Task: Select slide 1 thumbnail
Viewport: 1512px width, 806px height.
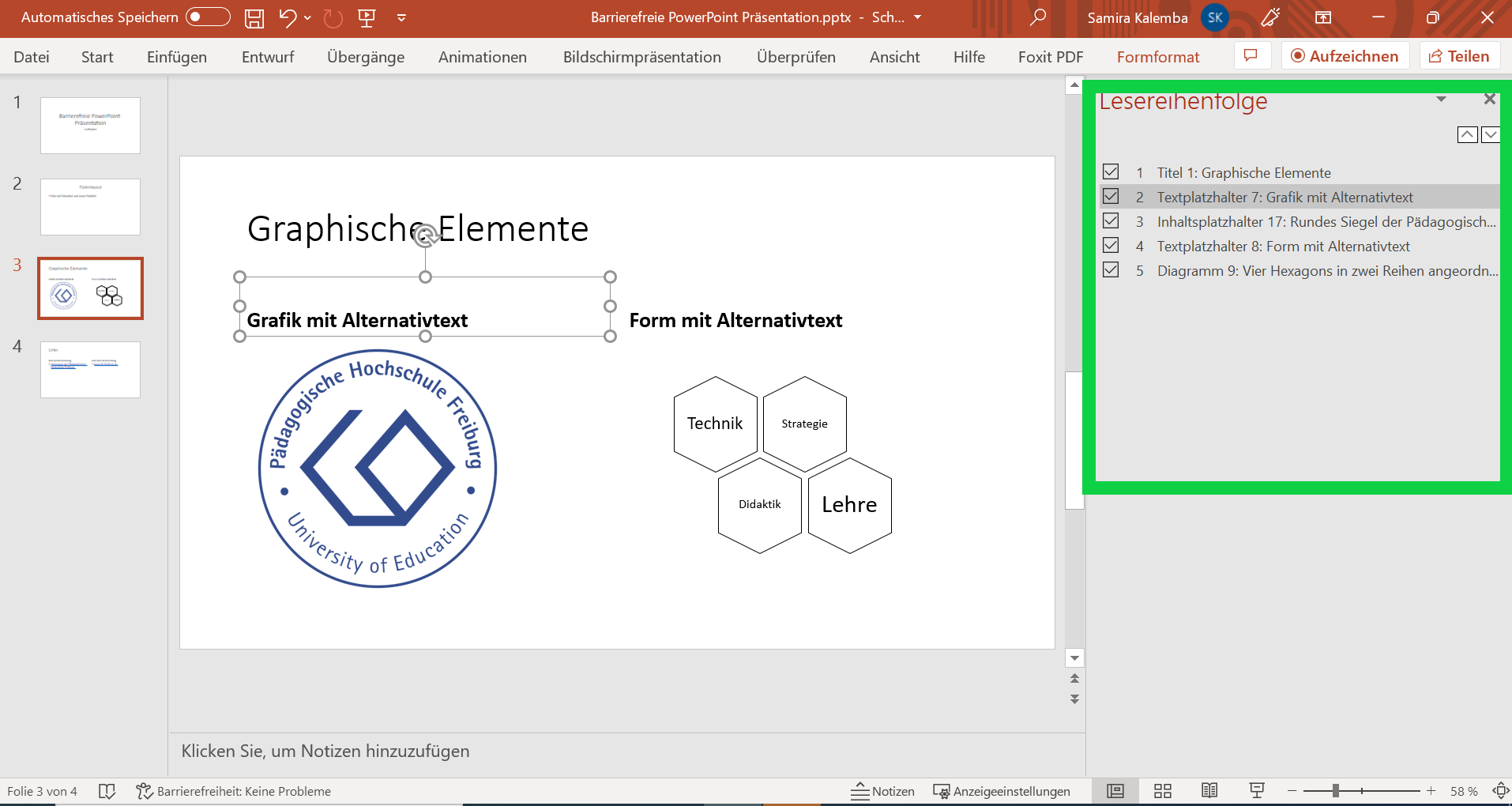Action: click(90, 126)
